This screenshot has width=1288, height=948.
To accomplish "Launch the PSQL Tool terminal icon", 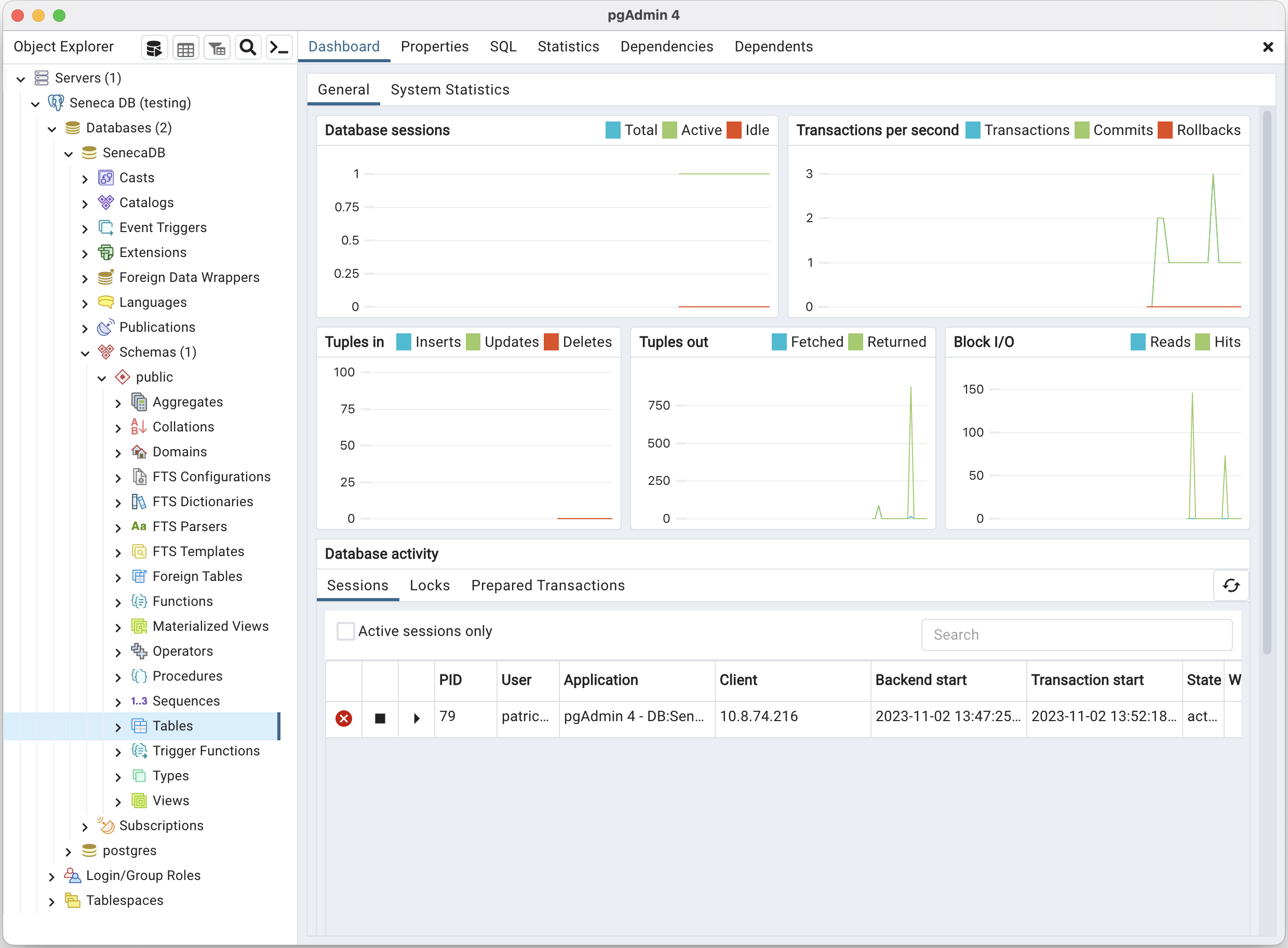I will 279,48.
